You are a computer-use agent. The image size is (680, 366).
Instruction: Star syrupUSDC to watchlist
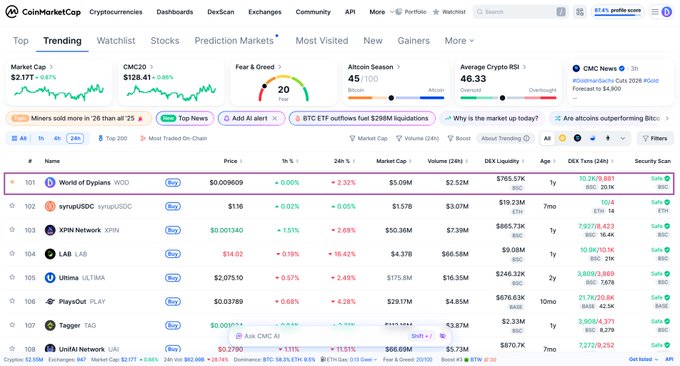(x=12, y=206)
